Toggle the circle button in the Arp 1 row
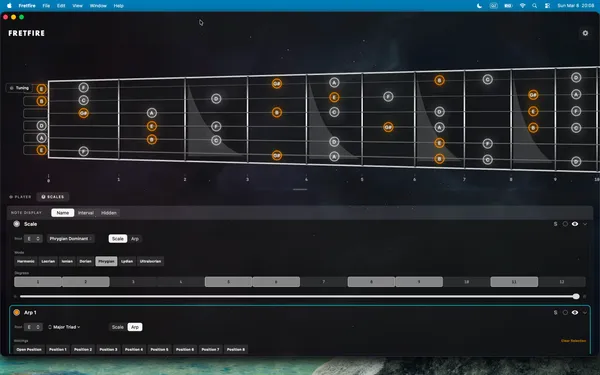The image size is (600, 375). [x=565, y=313]
